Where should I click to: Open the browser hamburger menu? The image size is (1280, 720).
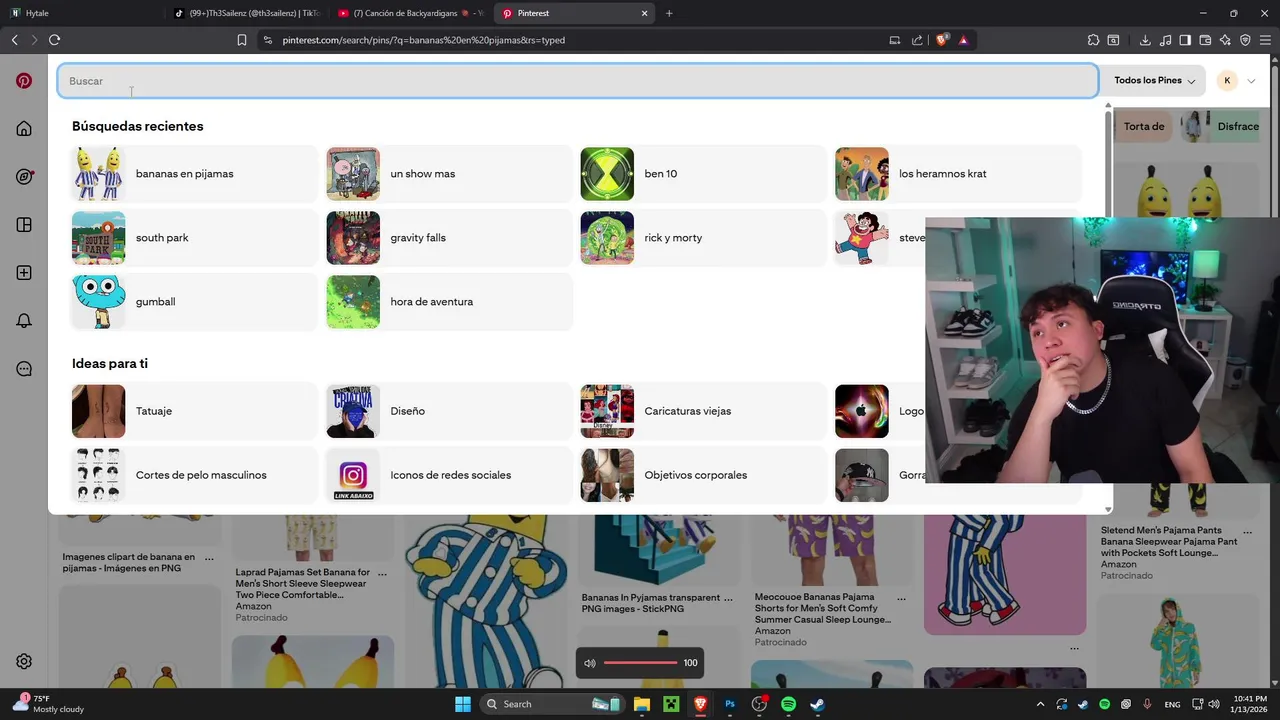[x=1265, y=40]
